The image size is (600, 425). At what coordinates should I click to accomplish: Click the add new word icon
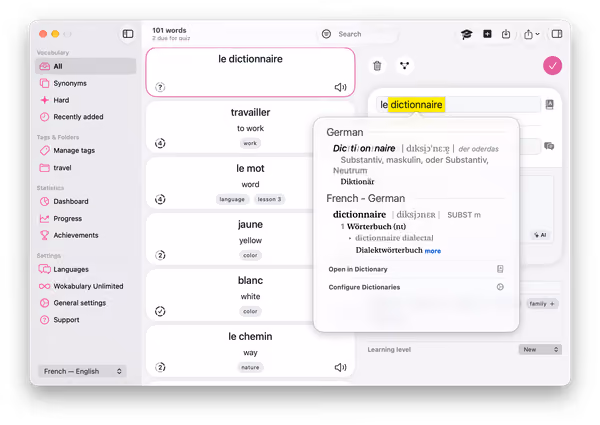[x=487, y=34]
